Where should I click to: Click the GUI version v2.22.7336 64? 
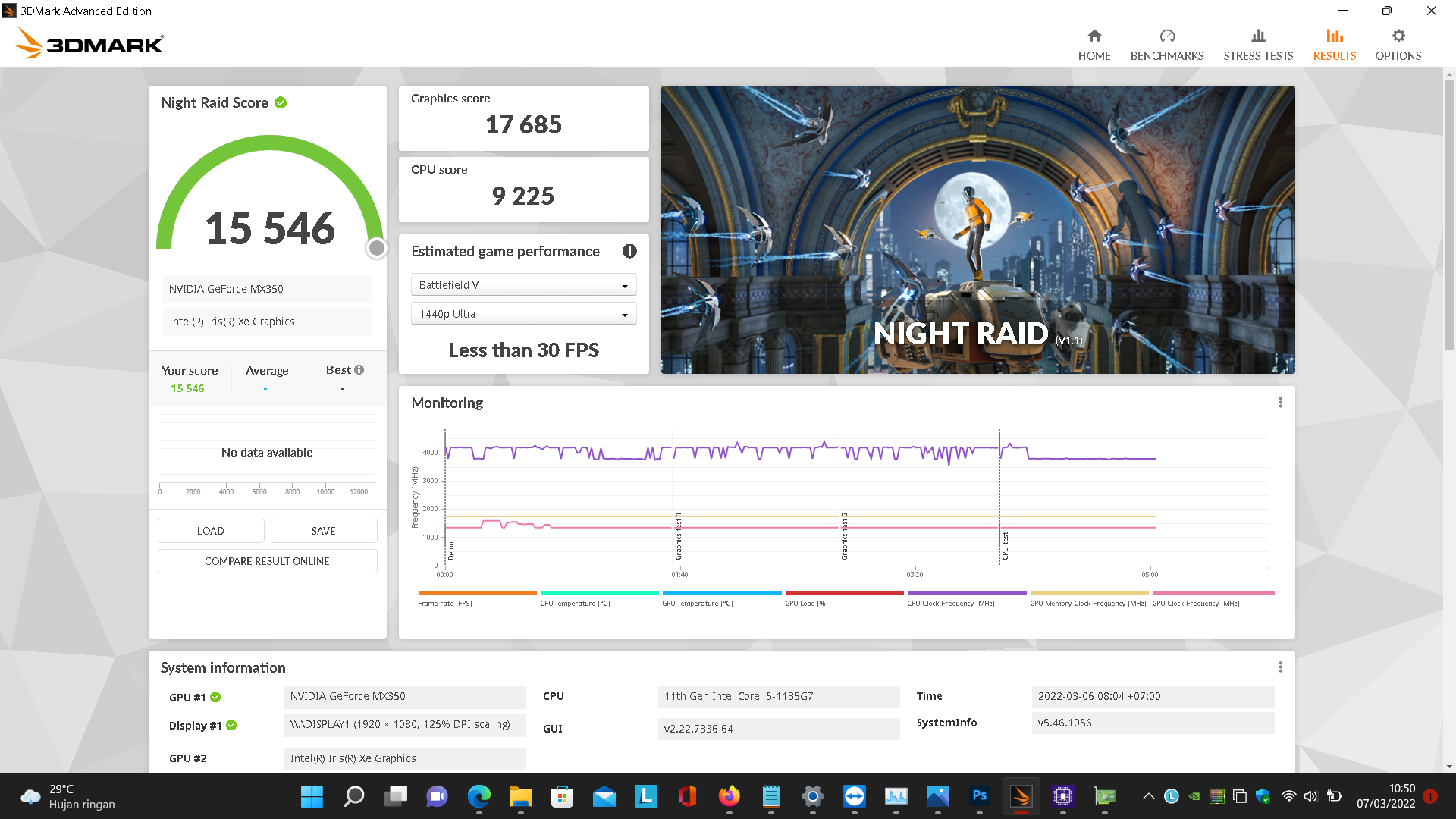(779, 729)
